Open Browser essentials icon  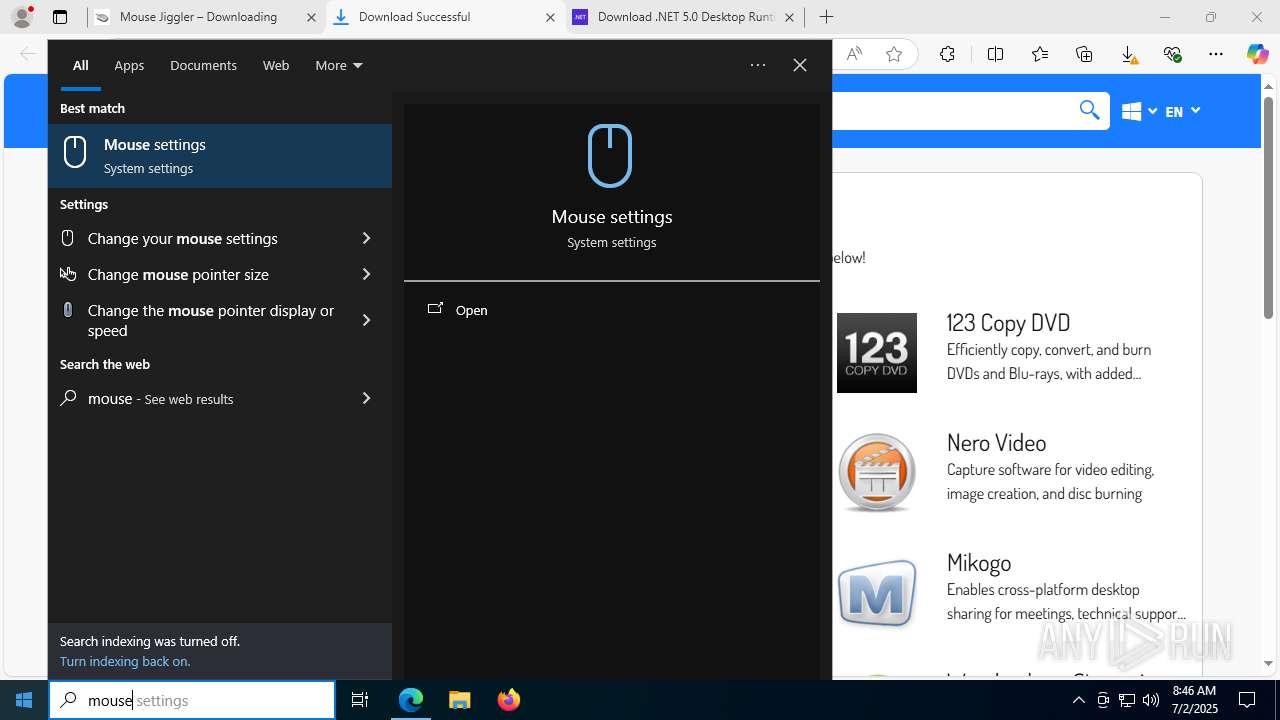(x=1172, y=54)
